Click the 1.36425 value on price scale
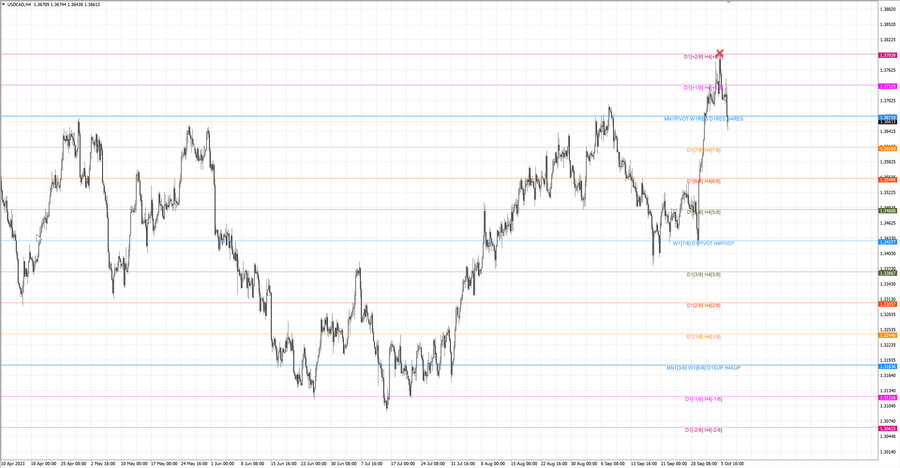 point(889,131)
